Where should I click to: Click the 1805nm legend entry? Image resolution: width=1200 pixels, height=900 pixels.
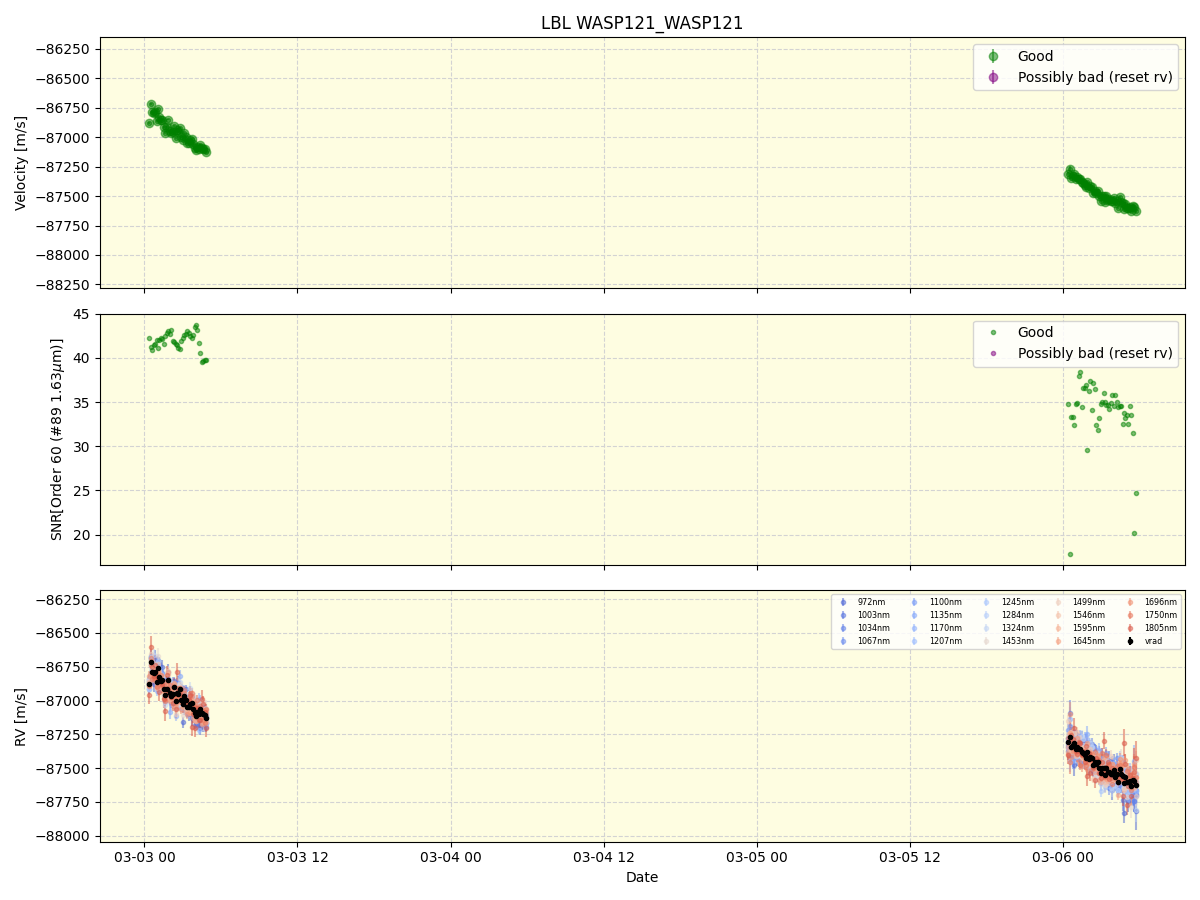click(1152, 628)
